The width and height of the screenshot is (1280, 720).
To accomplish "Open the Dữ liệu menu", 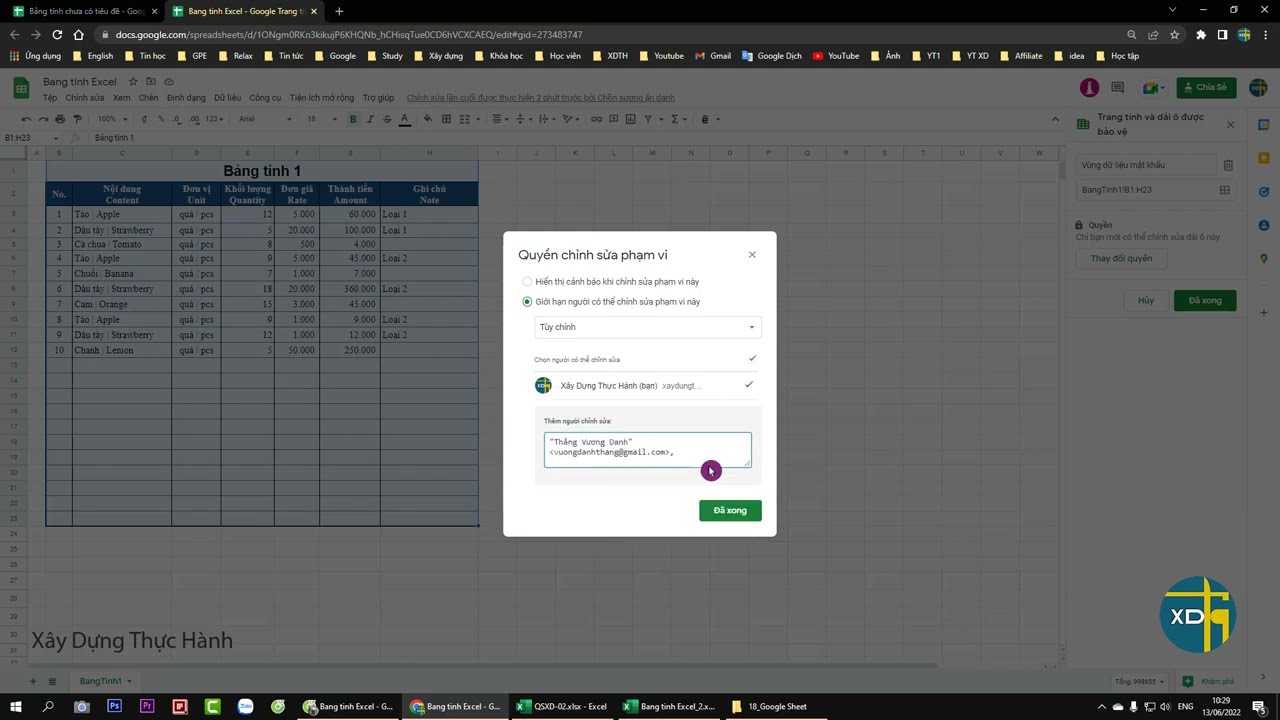I will point(227,98).
